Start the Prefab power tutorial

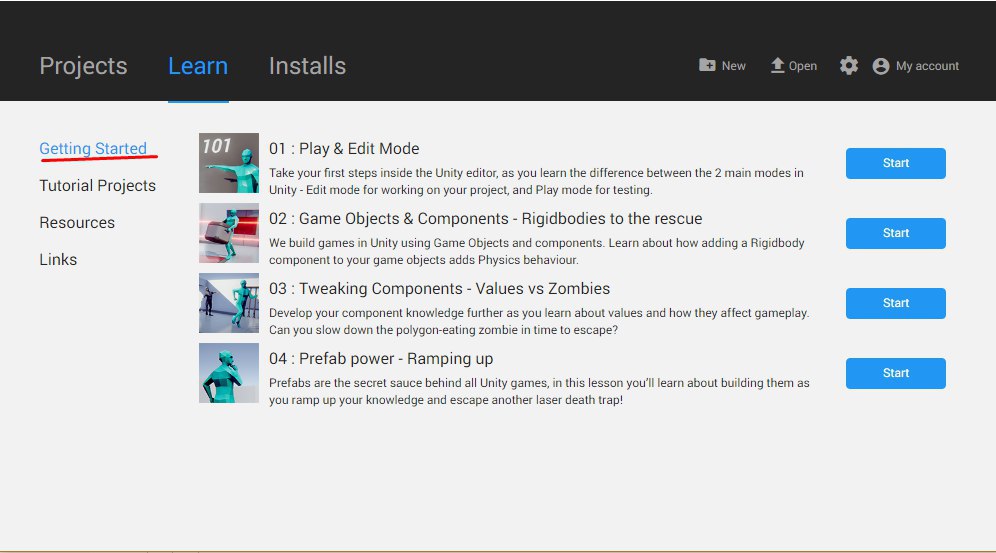click(896, 373)
